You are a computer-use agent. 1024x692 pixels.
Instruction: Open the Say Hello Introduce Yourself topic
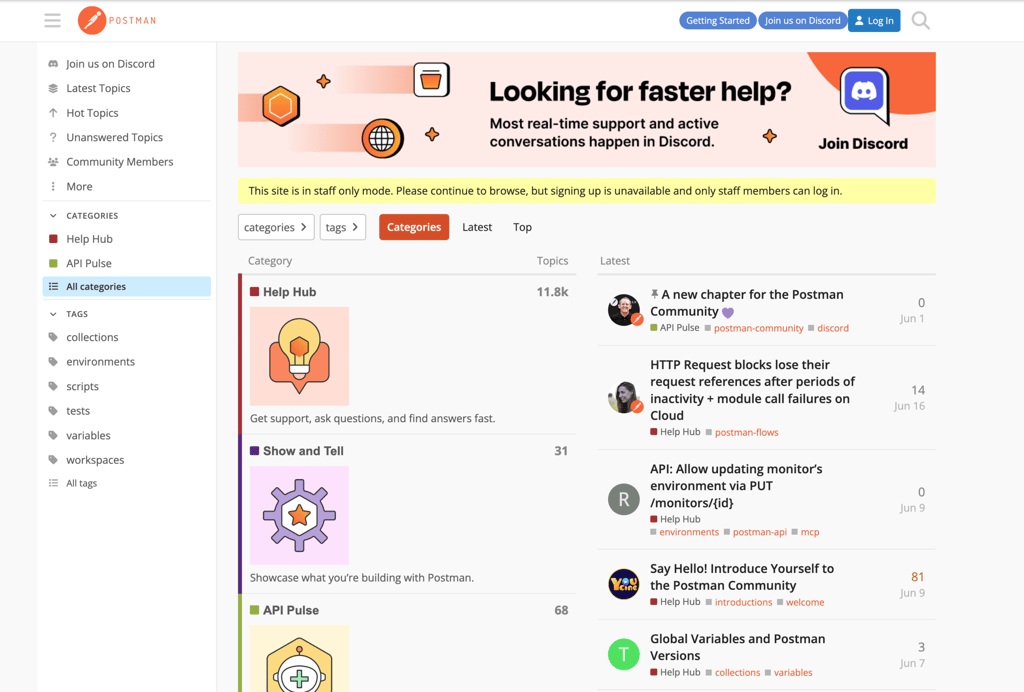[742, 577]
